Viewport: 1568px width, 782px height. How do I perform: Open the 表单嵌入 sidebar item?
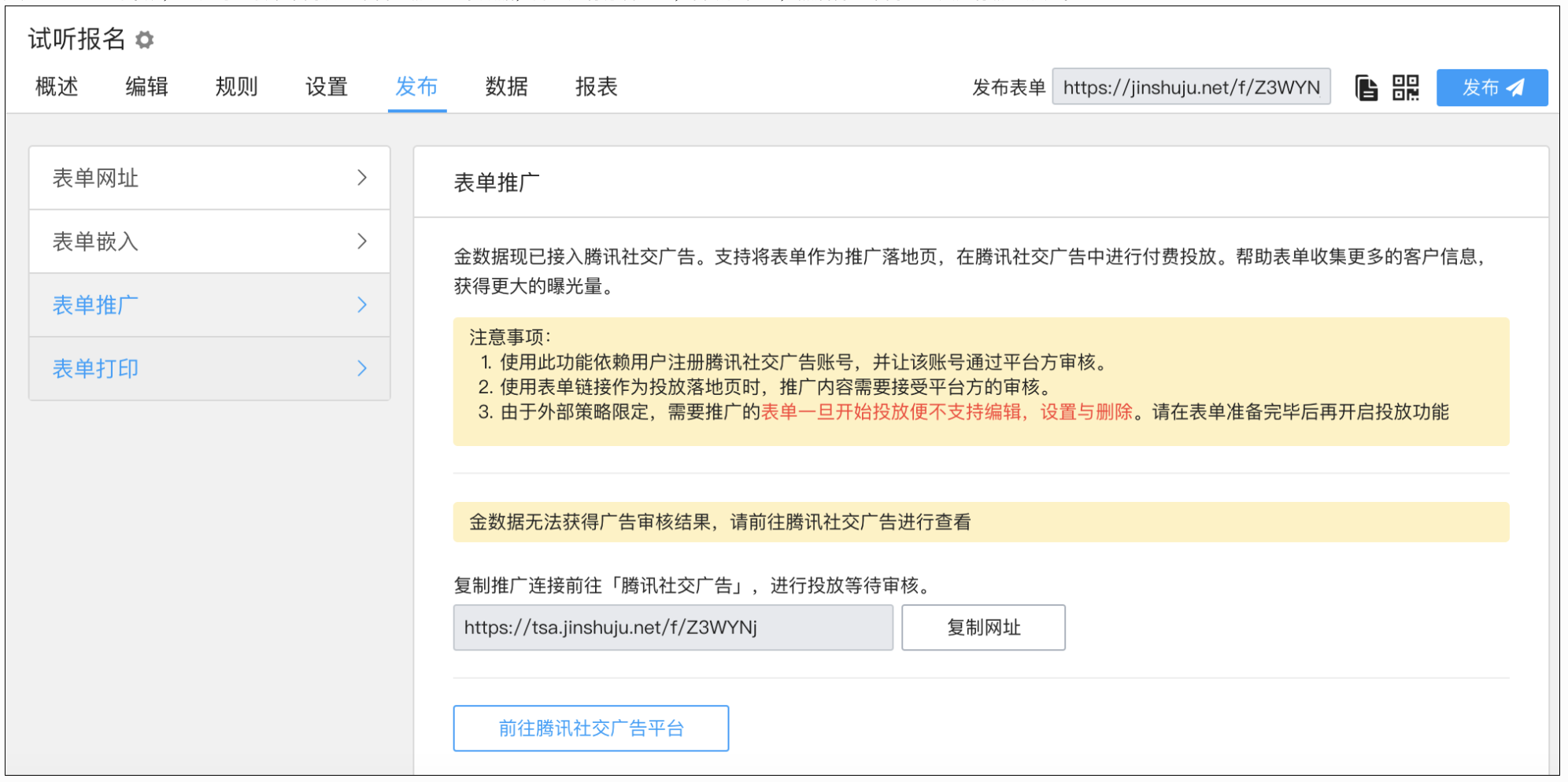pos(209,242)
